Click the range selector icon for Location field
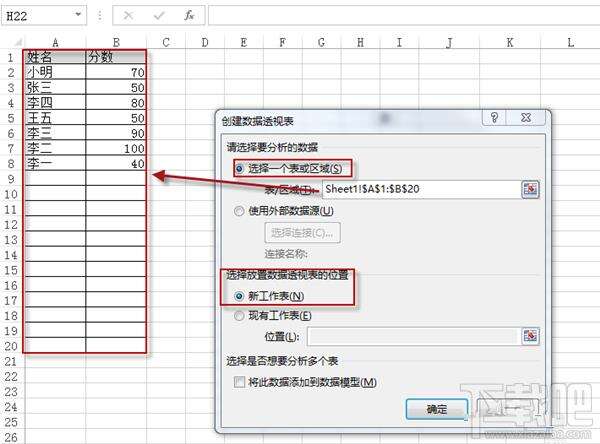The width and height of the screenshot is (600, 444). [x=530, y=336]
